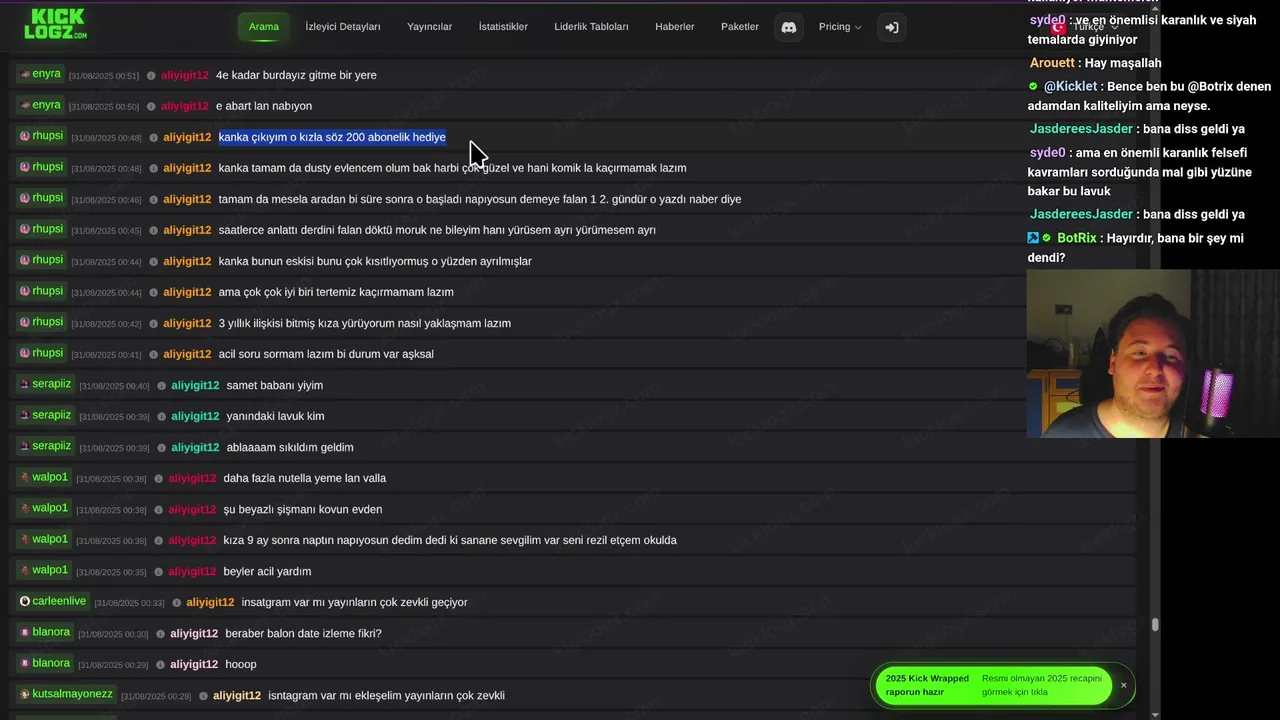Click username aliyigit12 in the 'kıza 9 ay sonra' row
Screen dimensions: 1280x720
(192, 540)
